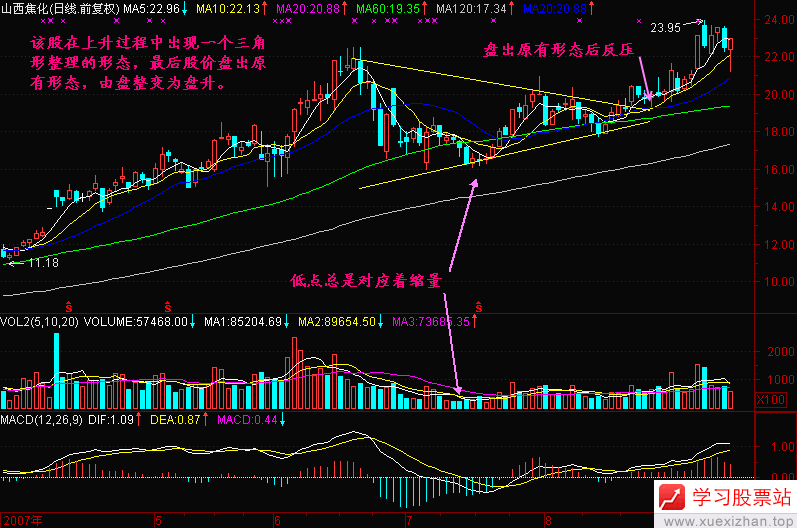Click the month 5 marker on the date axis
Image resolution: width=797 pixels, height=528 pixels.
(x=159, y=521)
